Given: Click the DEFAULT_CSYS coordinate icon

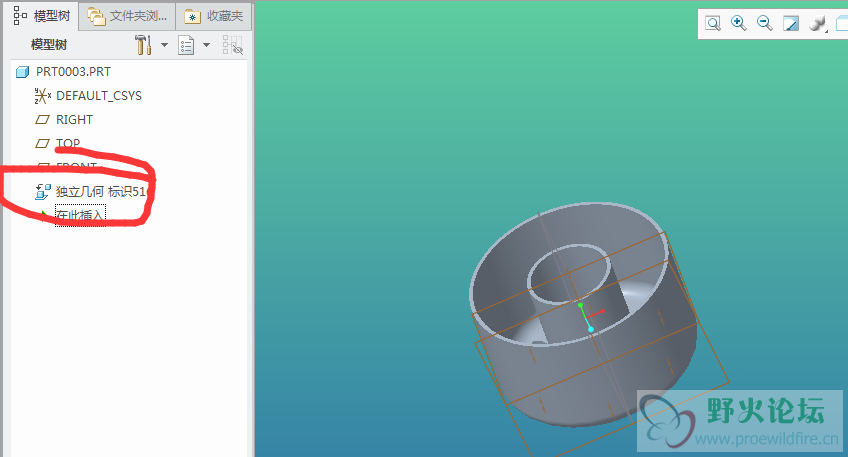Looking at the screenshot, I should click(x=43, y=96).
